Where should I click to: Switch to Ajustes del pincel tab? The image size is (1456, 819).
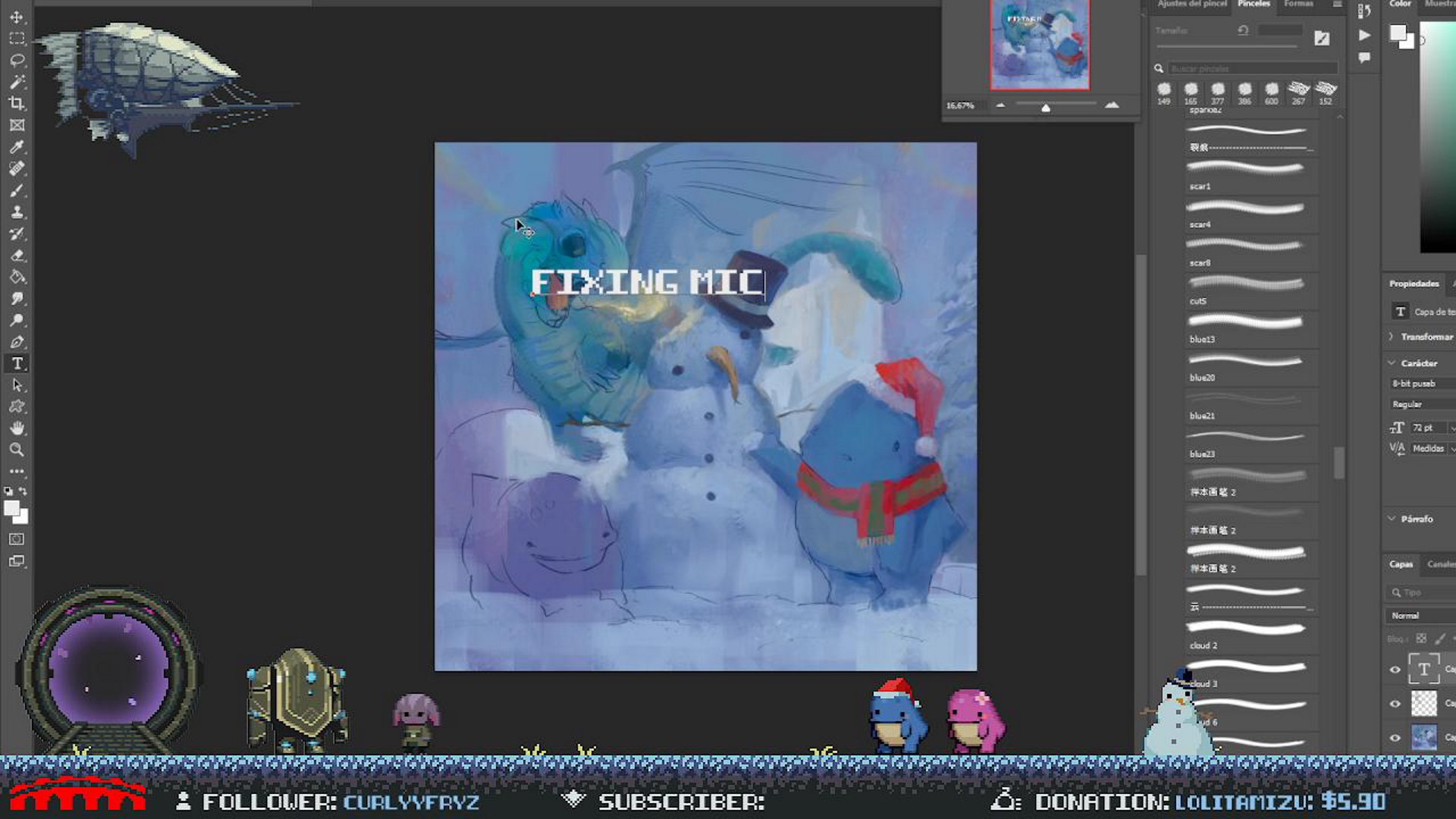[x=1192, y=4]
